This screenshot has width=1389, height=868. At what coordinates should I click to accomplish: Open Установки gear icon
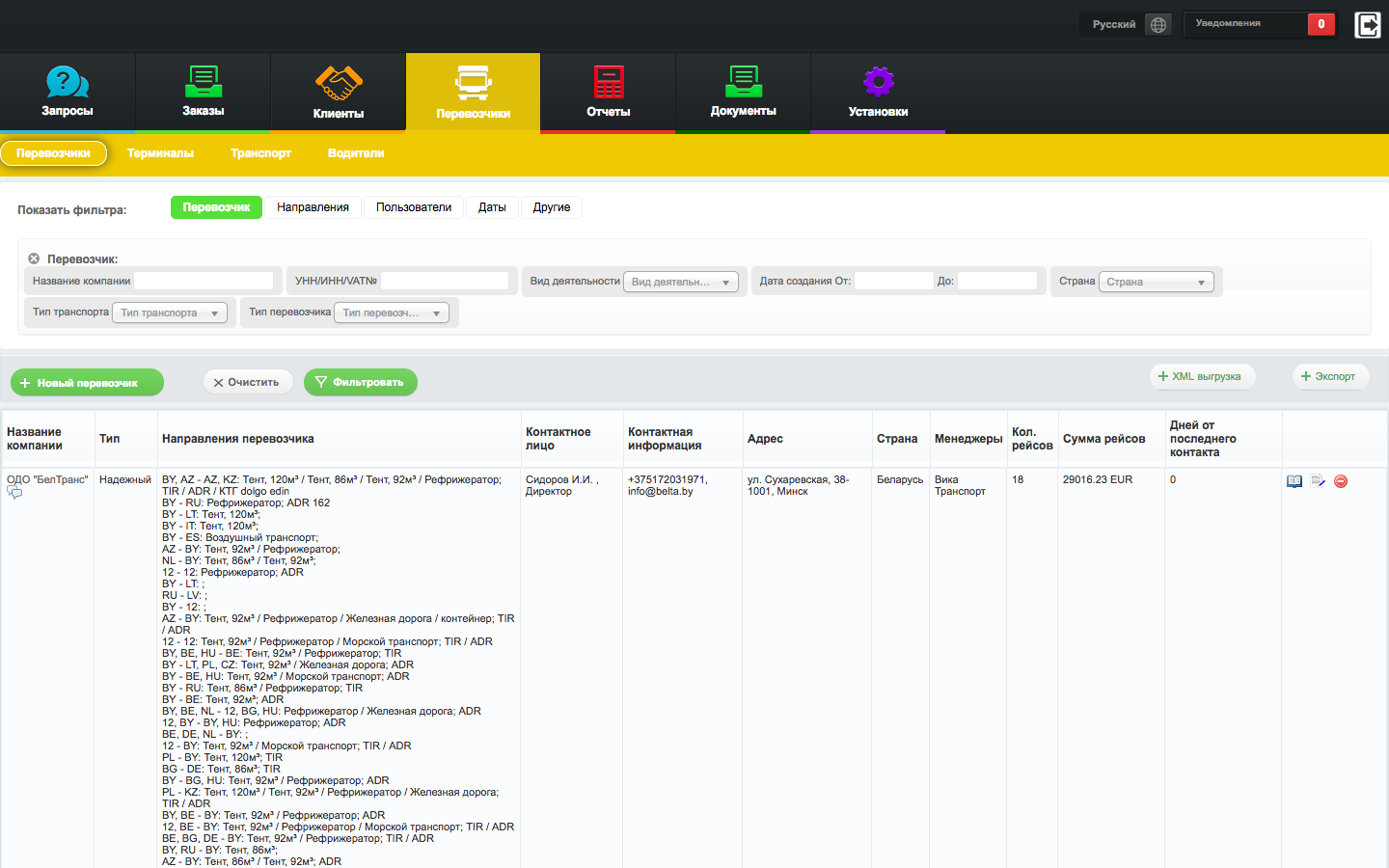click(878, 83)
